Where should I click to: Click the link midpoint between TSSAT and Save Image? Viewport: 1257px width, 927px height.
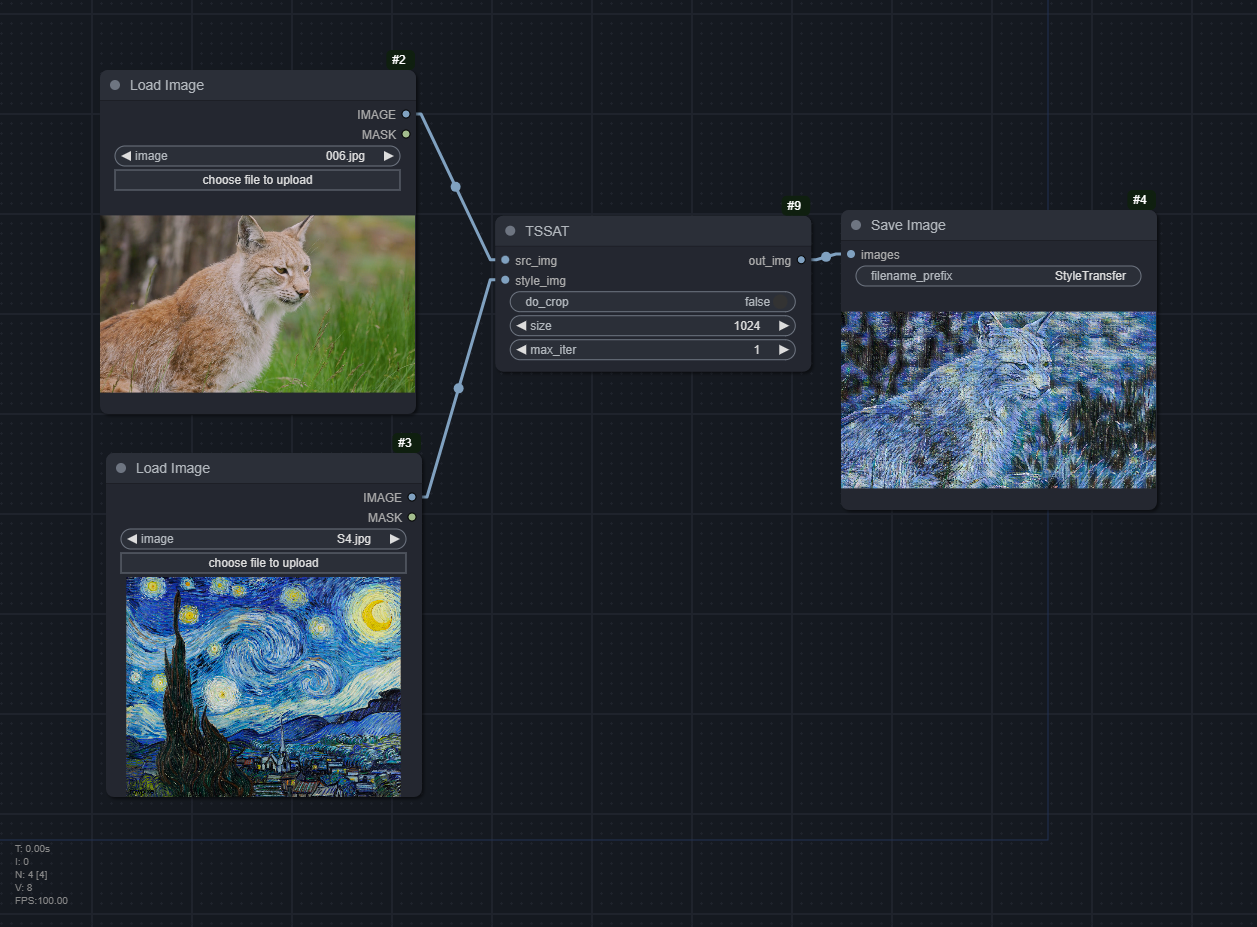coord(826,257)
